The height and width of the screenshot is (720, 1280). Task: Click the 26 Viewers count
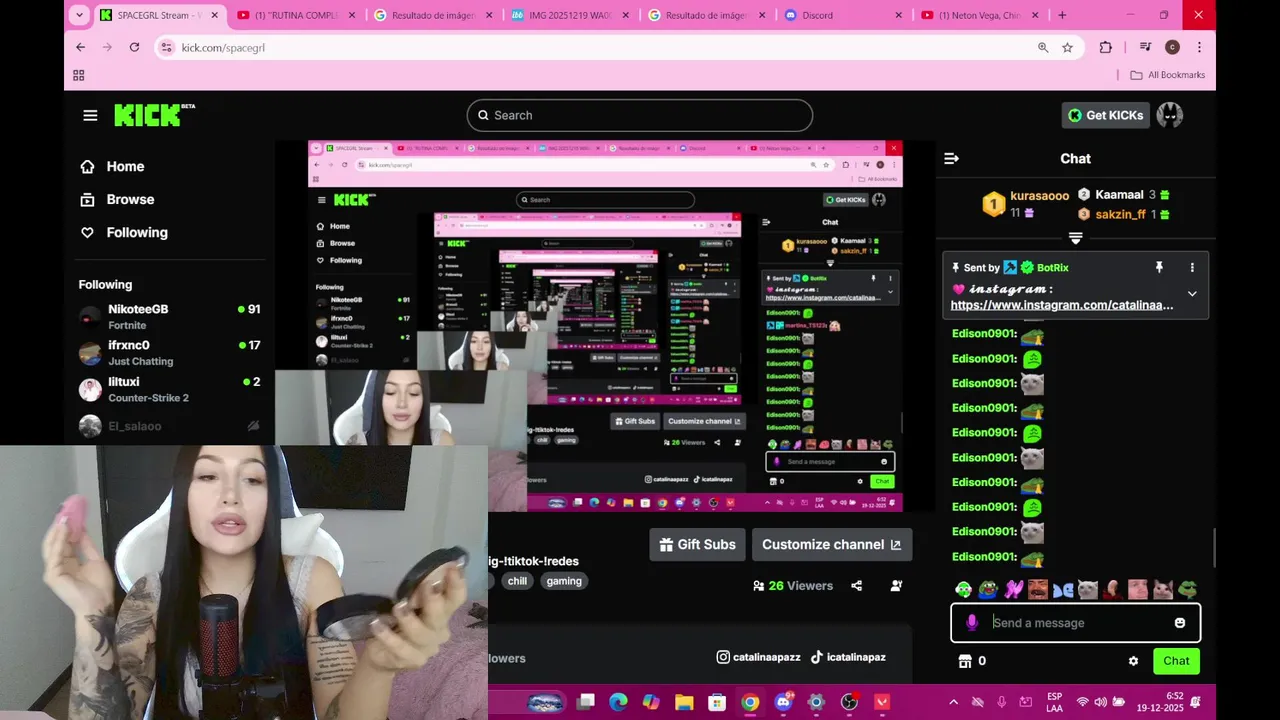(793, 586)
